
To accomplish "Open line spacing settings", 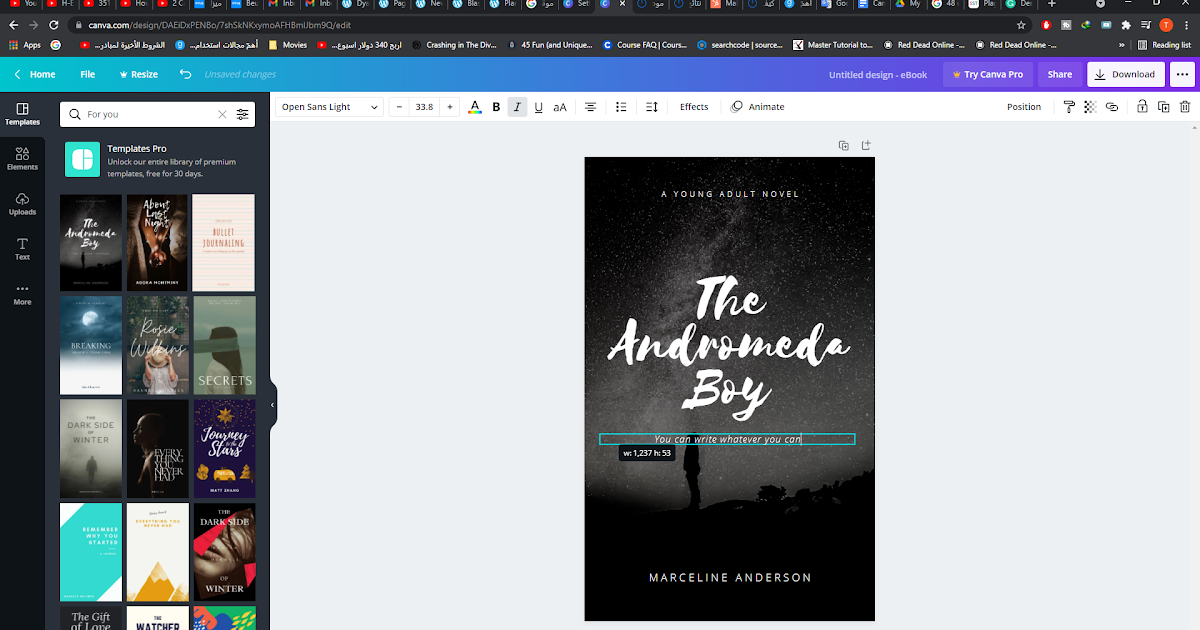I will 652,107.
